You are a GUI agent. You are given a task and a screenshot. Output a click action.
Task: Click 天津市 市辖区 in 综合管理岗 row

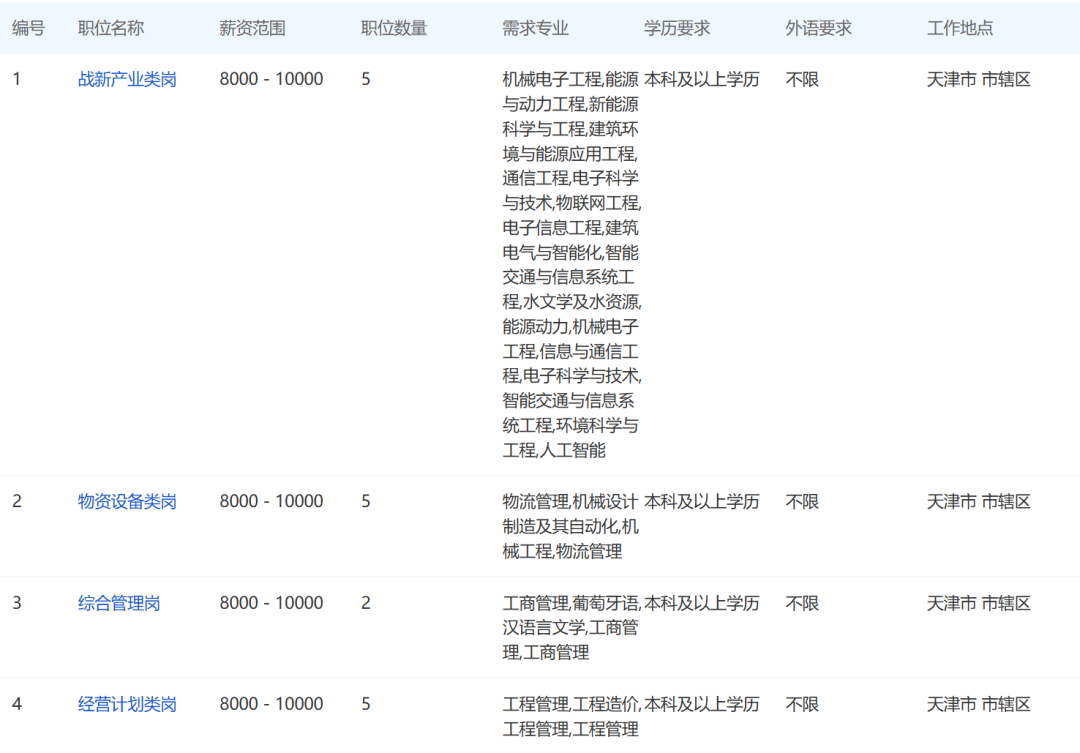979,604
